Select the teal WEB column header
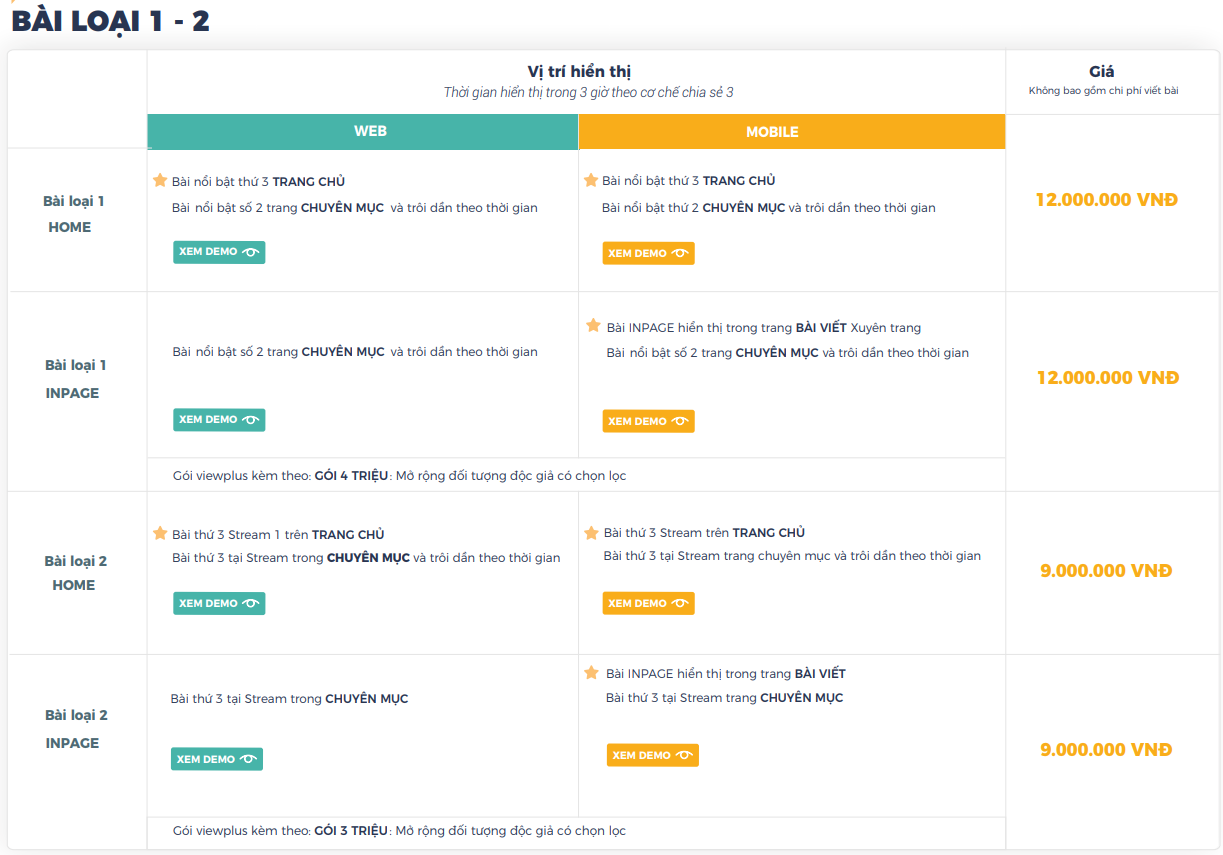1223x855 pixels. click(x=363, y=132)
